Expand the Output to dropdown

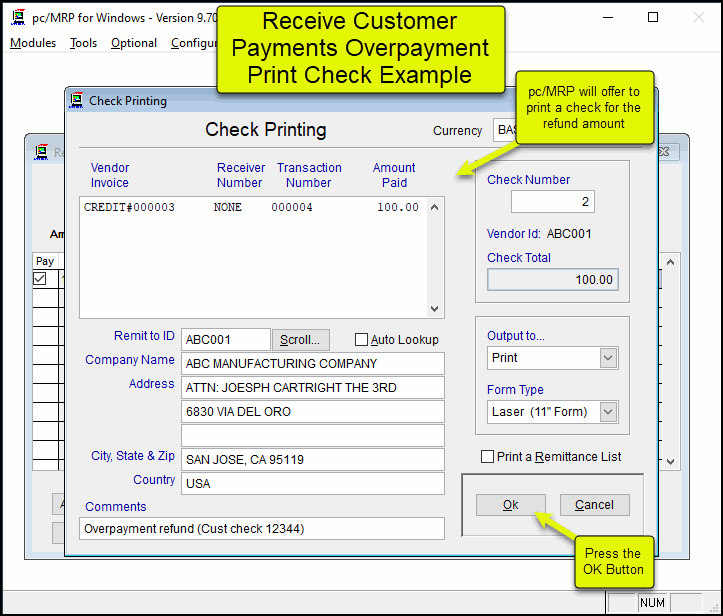click(x=608, y=358)
